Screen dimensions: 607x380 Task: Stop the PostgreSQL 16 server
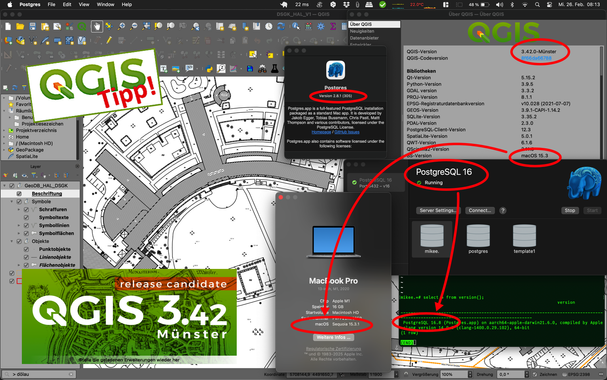[570, 211]
